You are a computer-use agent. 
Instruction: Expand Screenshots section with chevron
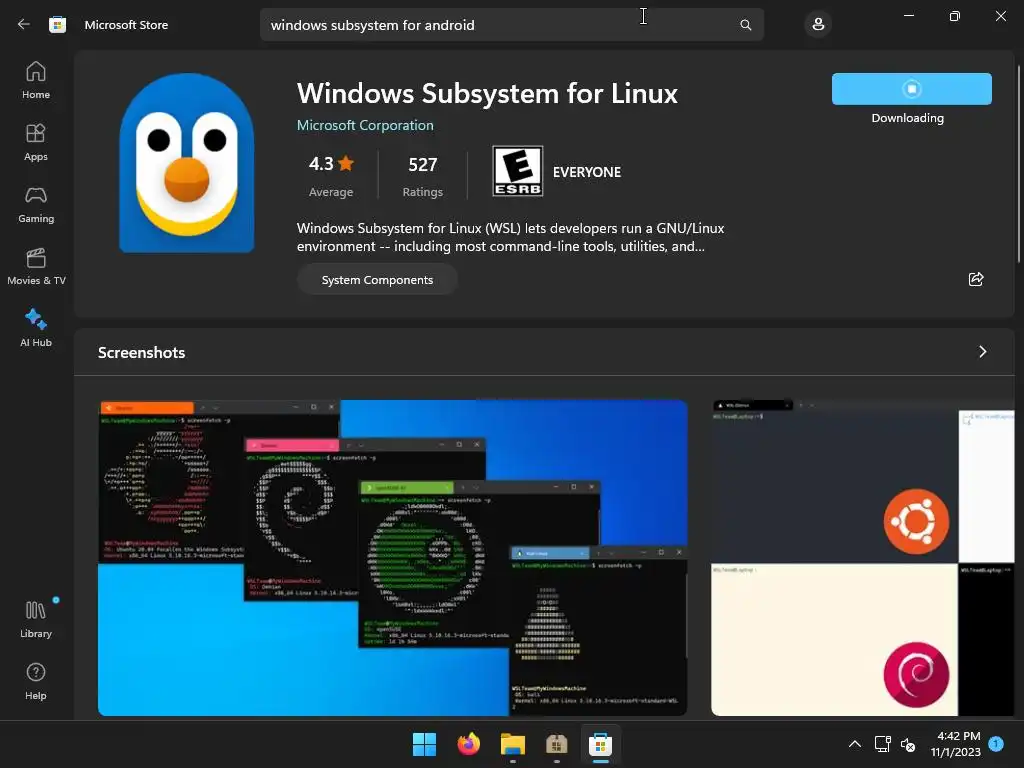982,352
